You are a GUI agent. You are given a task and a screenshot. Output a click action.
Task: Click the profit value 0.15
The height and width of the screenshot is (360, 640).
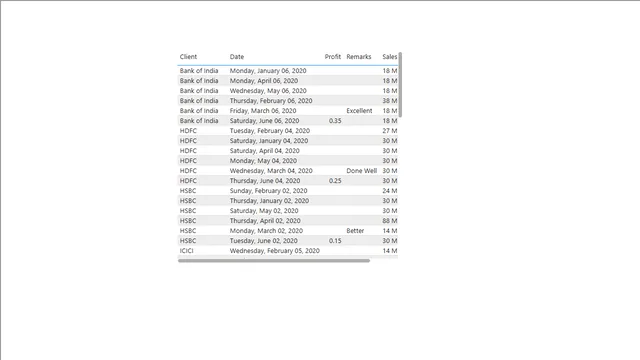[335, 241]
